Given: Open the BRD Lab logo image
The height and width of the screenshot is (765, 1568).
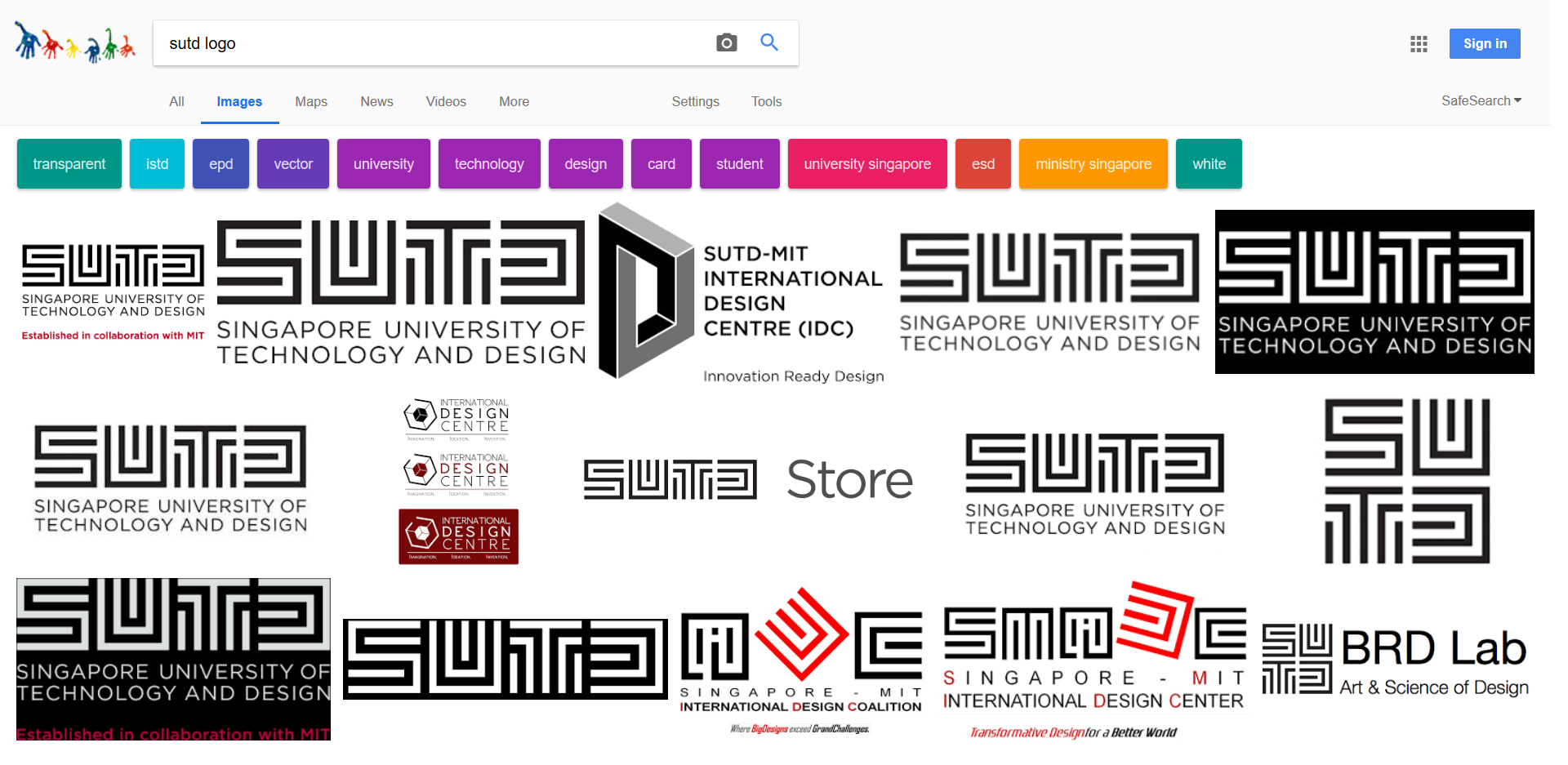Looking at the screenshot, I should (x=1396, y=660).
